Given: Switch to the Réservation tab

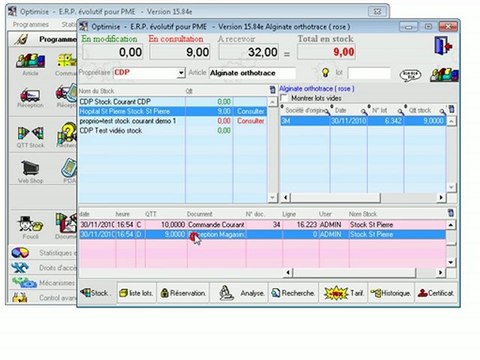Looking at the screenshot, I should click(183, 293).
